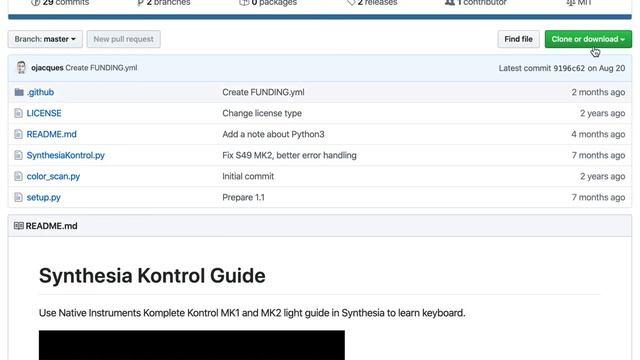Click the color_scan.py file icon
640x360 pixels.
(x=18, y=176)
